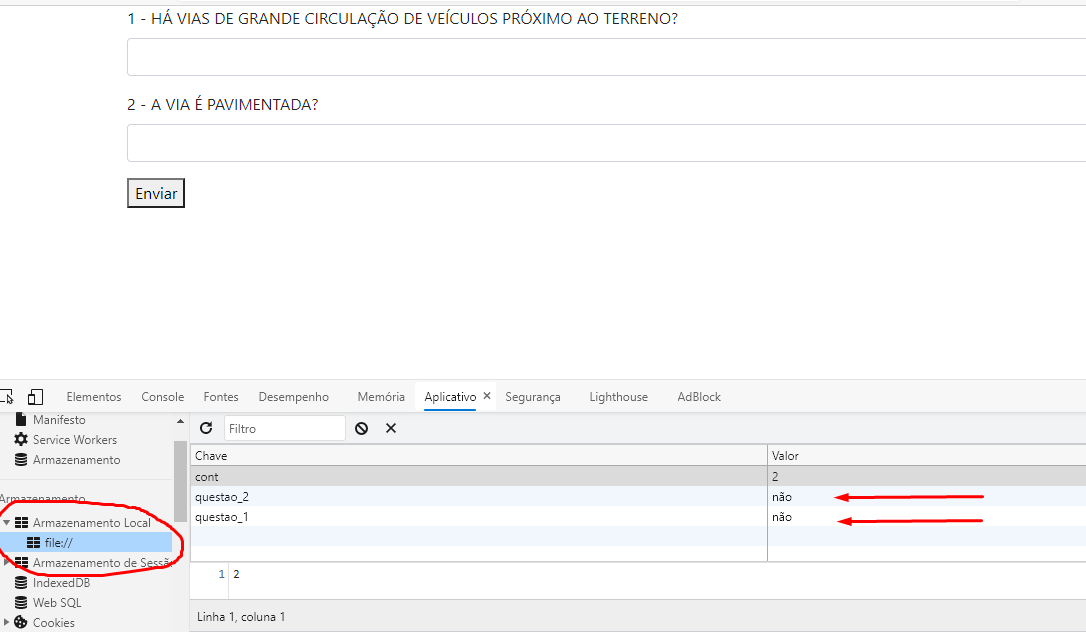Click the preview pane value 2

point(236,574)
